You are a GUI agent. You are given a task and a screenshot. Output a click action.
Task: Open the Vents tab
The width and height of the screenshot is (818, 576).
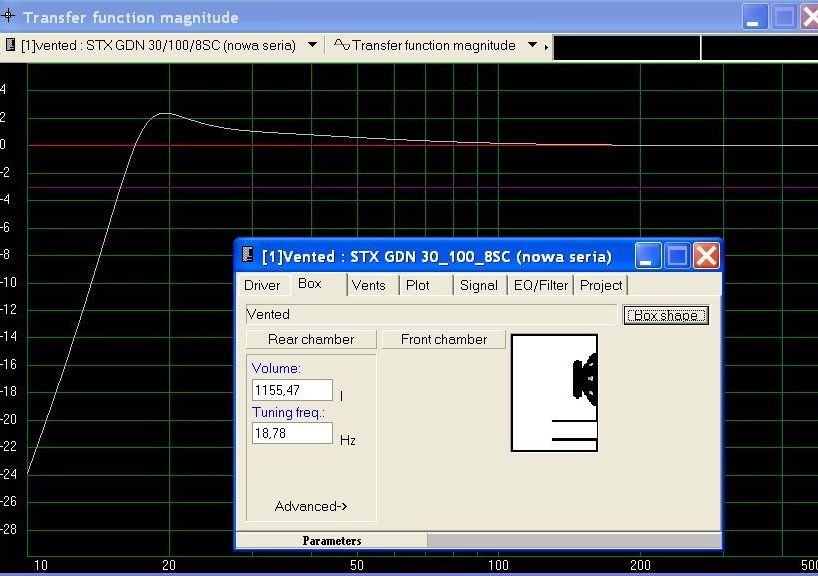368,285
